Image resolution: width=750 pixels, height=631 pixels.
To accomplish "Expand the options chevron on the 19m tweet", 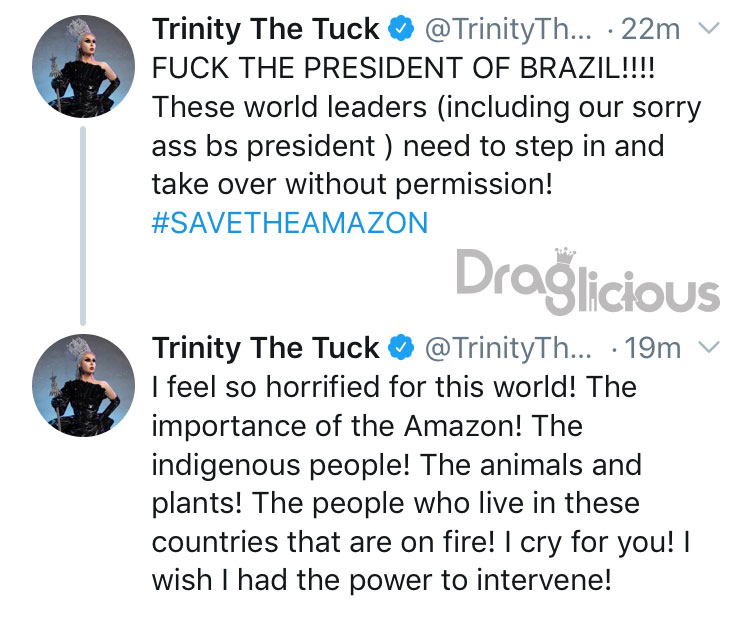I will (x=709, y=347).
